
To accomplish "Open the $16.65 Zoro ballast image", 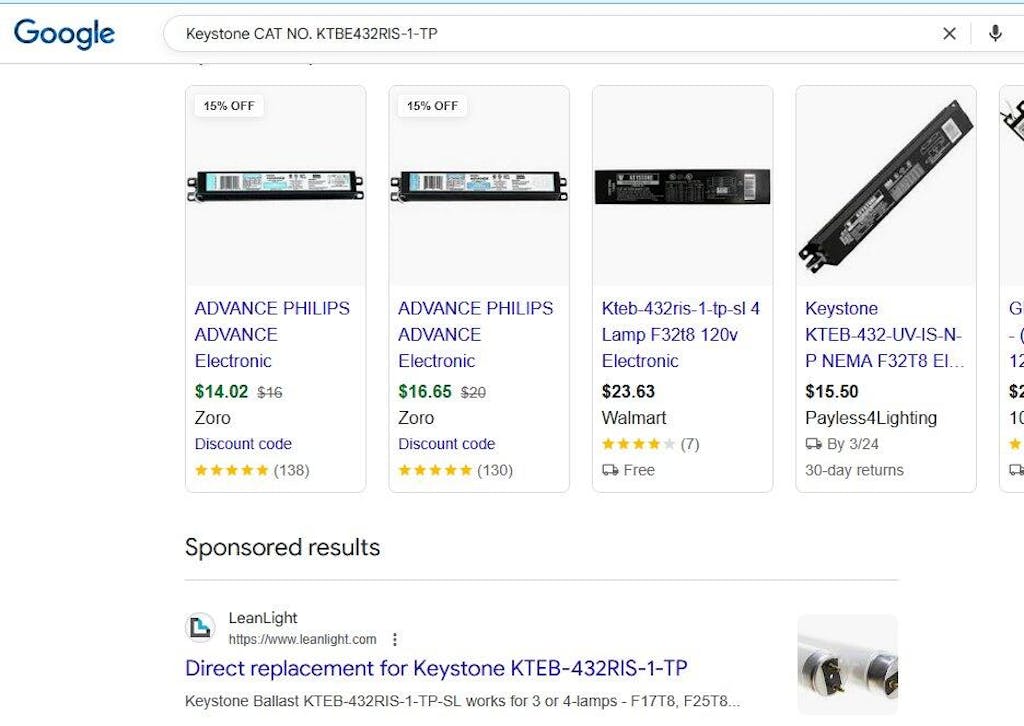I will pyautogui.click(x=479, y=185).
